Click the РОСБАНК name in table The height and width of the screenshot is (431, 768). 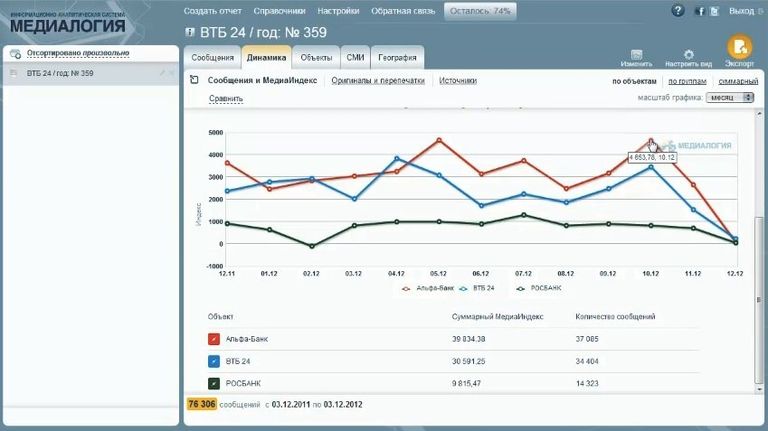click(243, 383)
